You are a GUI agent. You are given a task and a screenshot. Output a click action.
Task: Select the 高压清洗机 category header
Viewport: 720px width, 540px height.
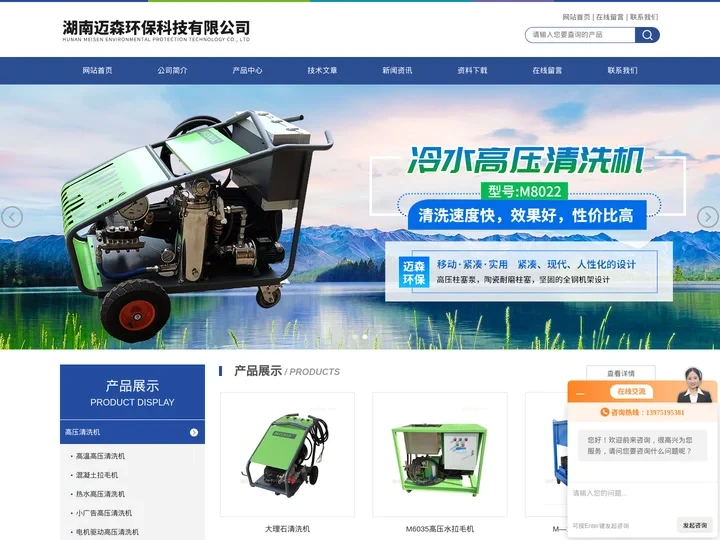(x=132, y=432)
